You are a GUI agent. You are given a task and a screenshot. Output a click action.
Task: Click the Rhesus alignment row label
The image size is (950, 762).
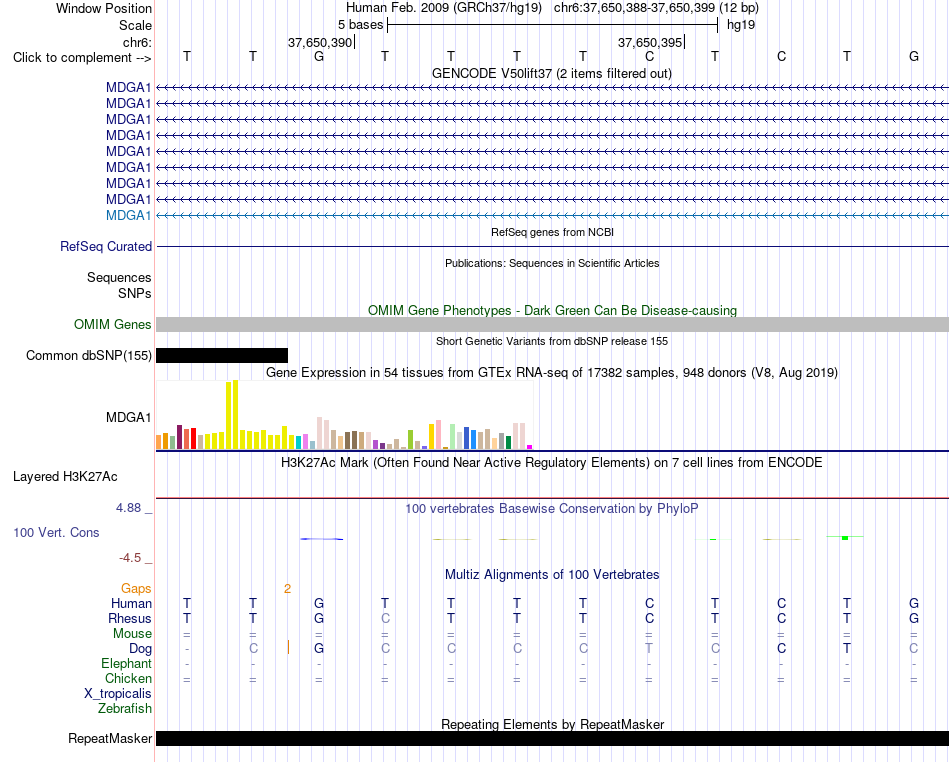130,618
